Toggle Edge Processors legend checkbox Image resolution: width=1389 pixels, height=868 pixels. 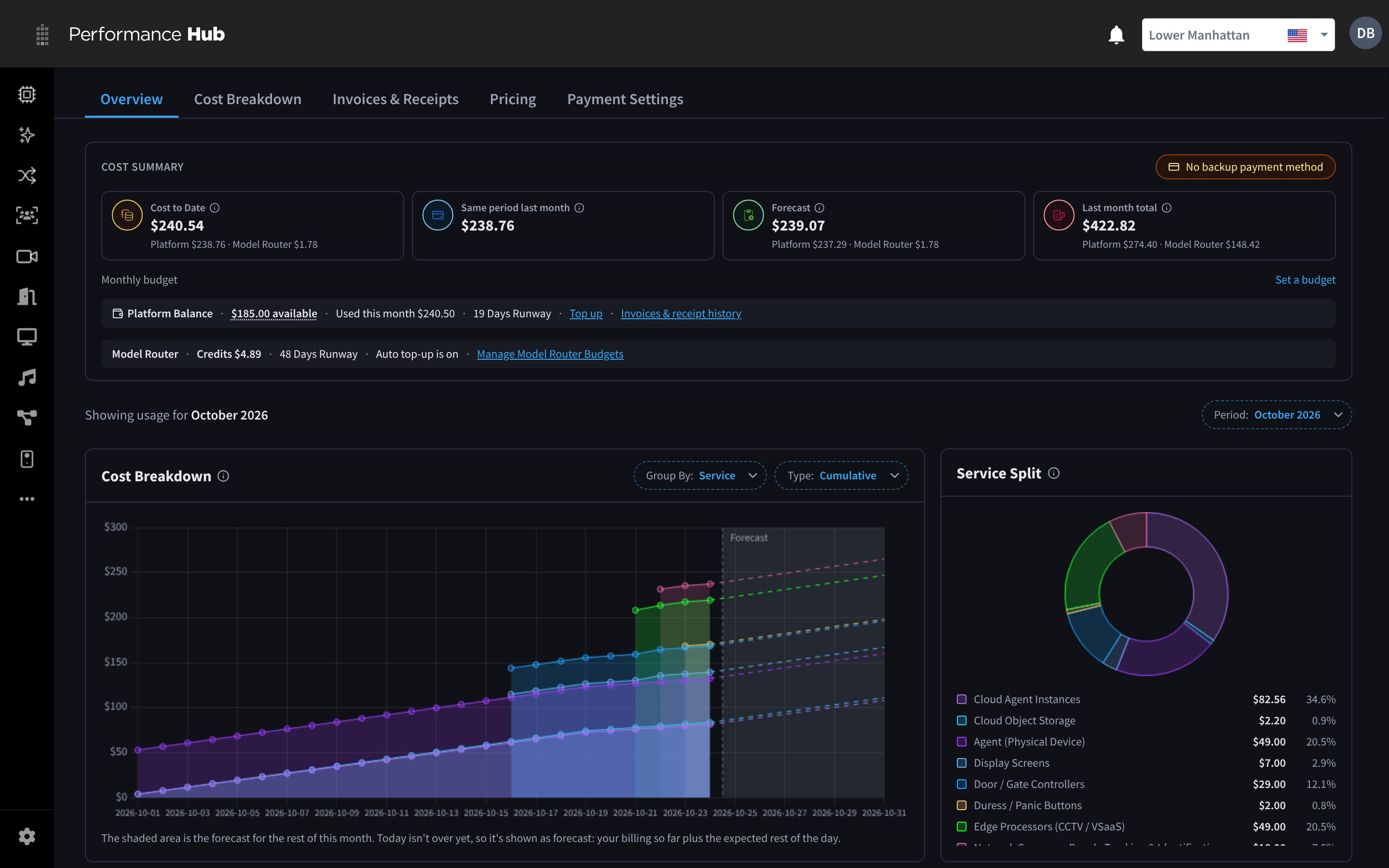pos(962,827)
